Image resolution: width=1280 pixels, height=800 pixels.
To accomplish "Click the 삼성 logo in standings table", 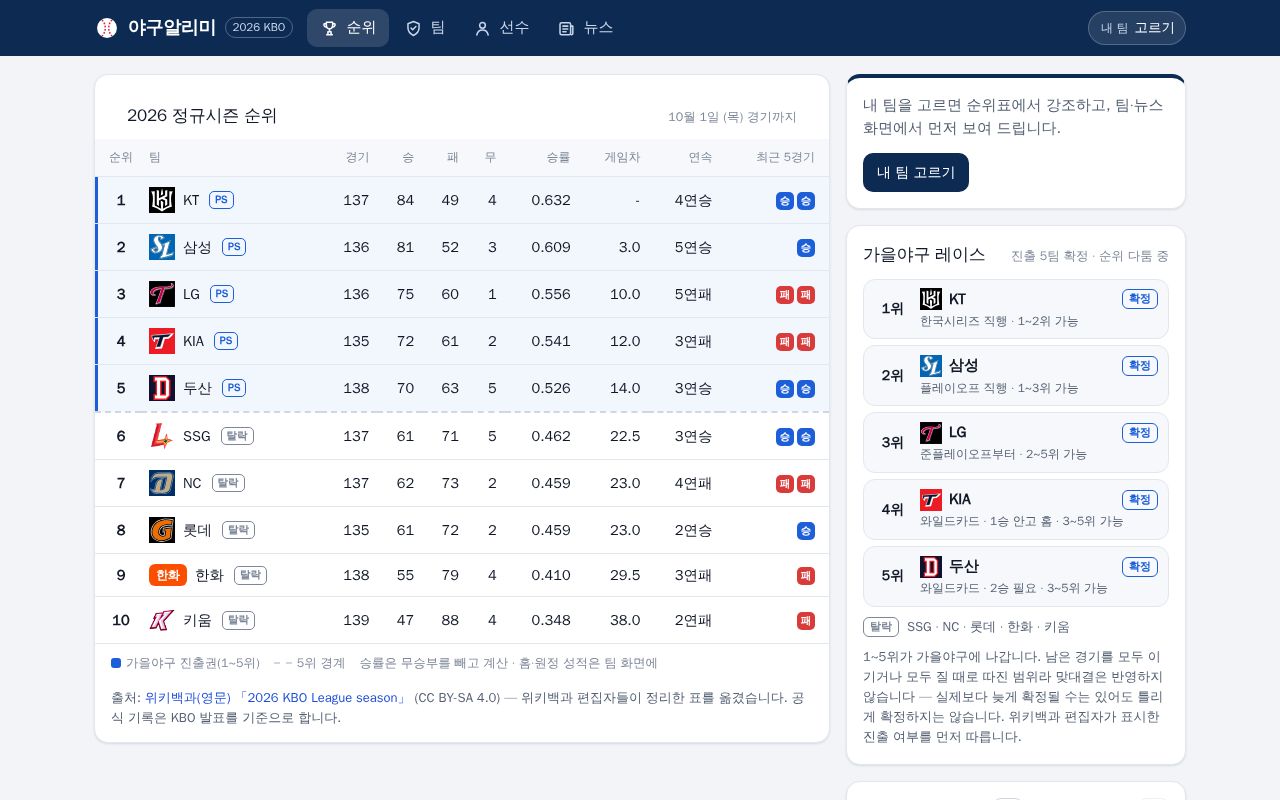I will tap(162, 247).
